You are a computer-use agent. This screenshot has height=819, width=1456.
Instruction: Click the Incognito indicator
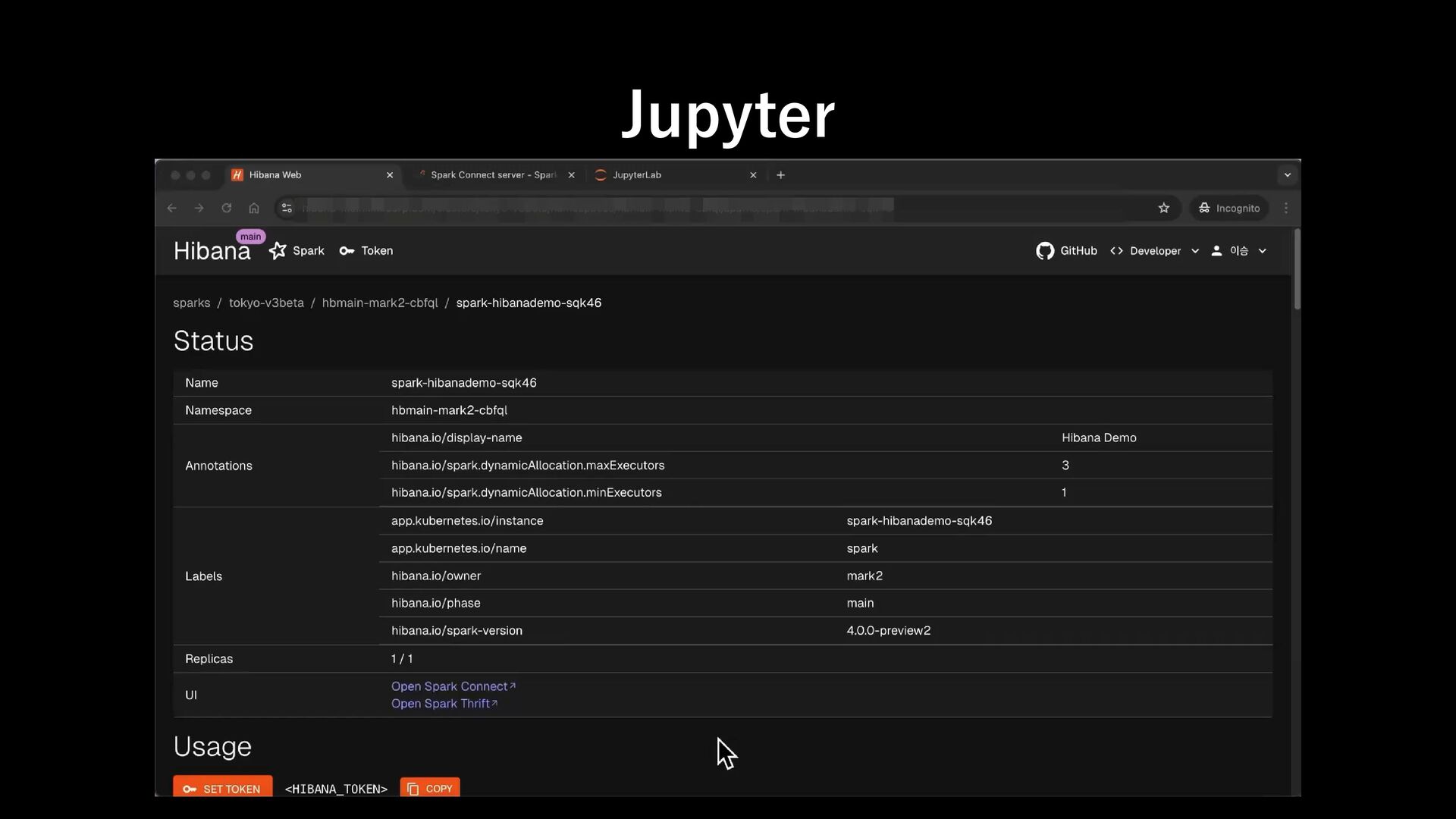click(x=1229, y=208)
